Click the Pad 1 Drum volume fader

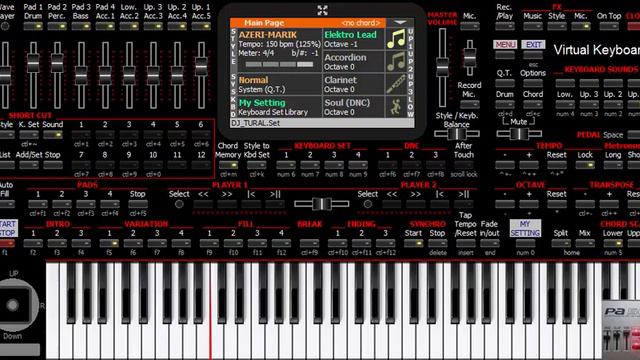click(x=33, y=63)
